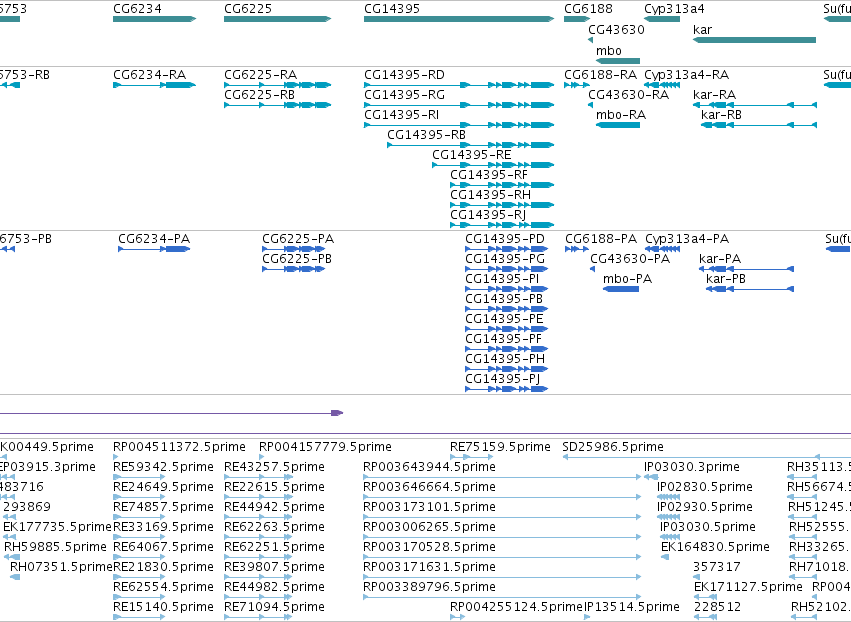The image size is (851, 622).
Task: Select EST EK171127.5prime
Action: (748, 587)
